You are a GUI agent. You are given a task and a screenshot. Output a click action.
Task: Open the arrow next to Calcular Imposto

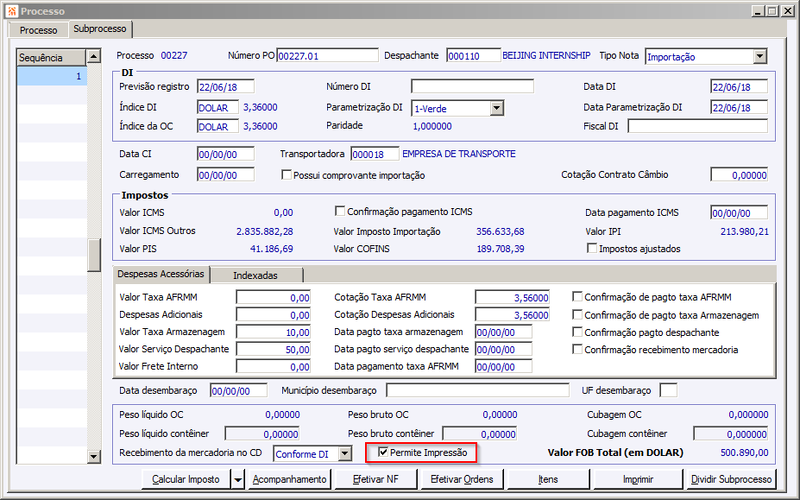pyautogui.click(x=238, y=480)
